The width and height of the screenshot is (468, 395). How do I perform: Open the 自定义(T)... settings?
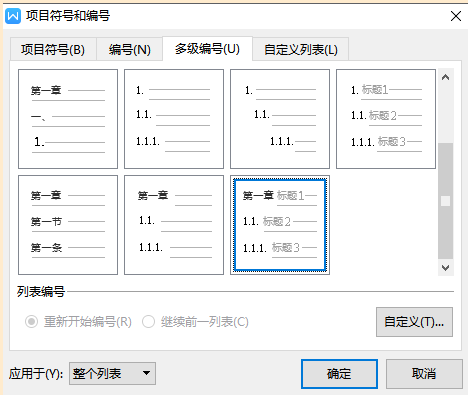pos(414,322)
